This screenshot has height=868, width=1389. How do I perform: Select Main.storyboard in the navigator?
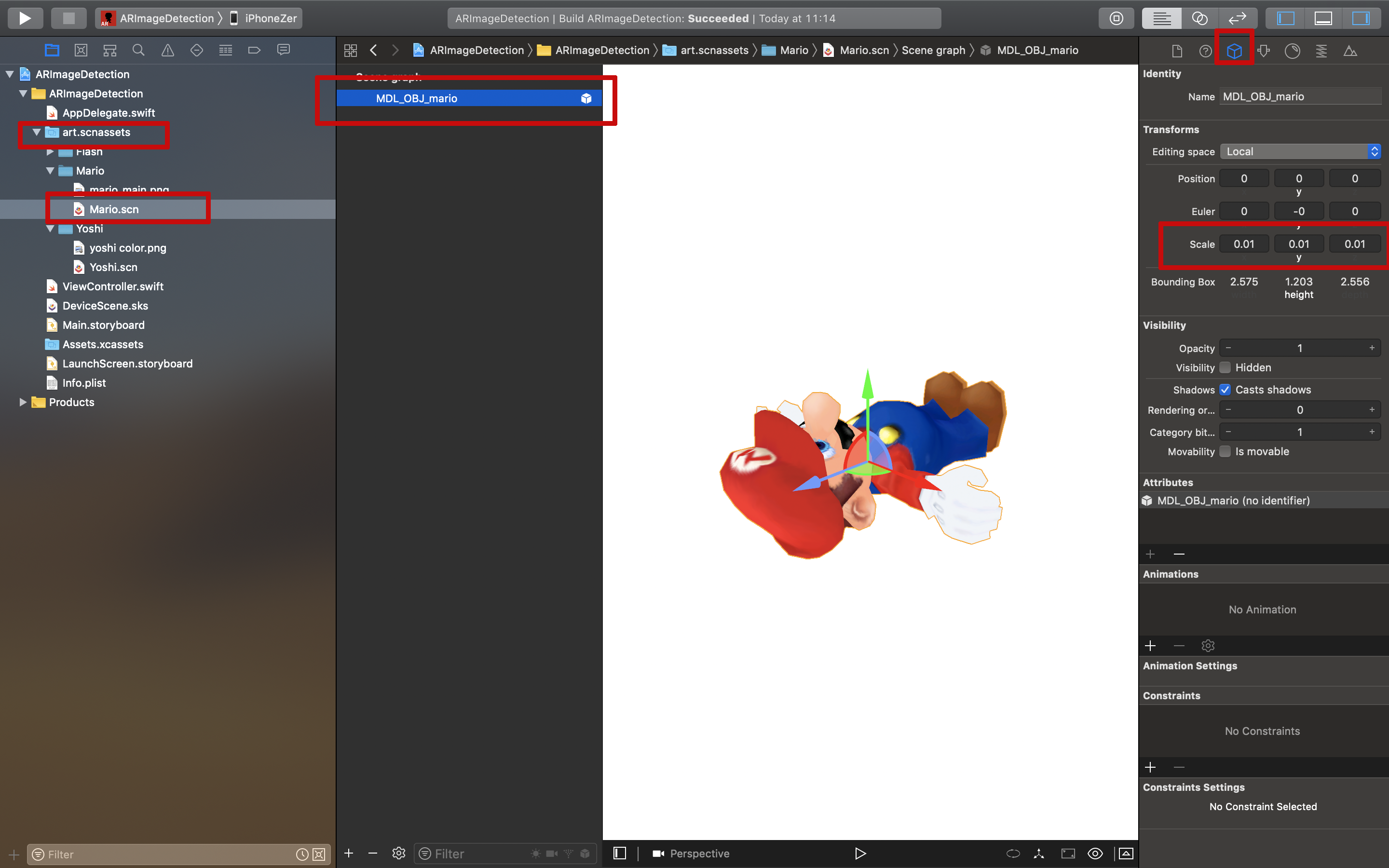[103, 325]
